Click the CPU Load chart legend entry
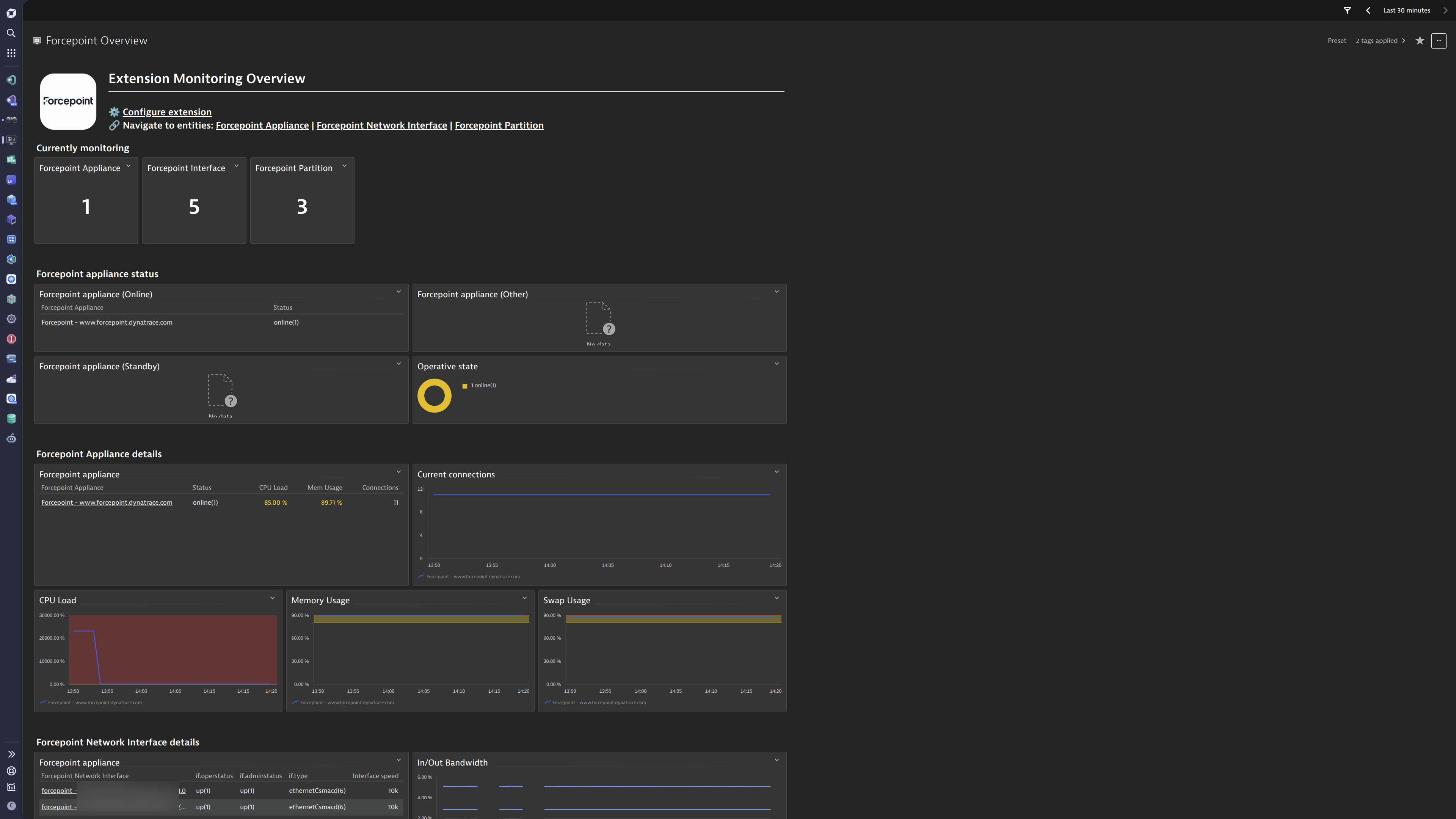The width and height of the screenshot is (1456, 819). [x=91, y=703]
